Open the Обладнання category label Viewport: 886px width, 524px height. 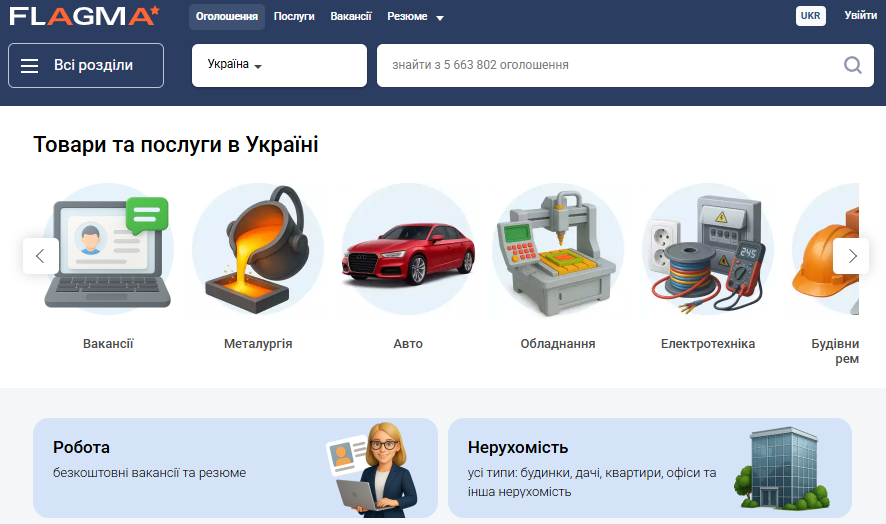[x=558, y=344]
